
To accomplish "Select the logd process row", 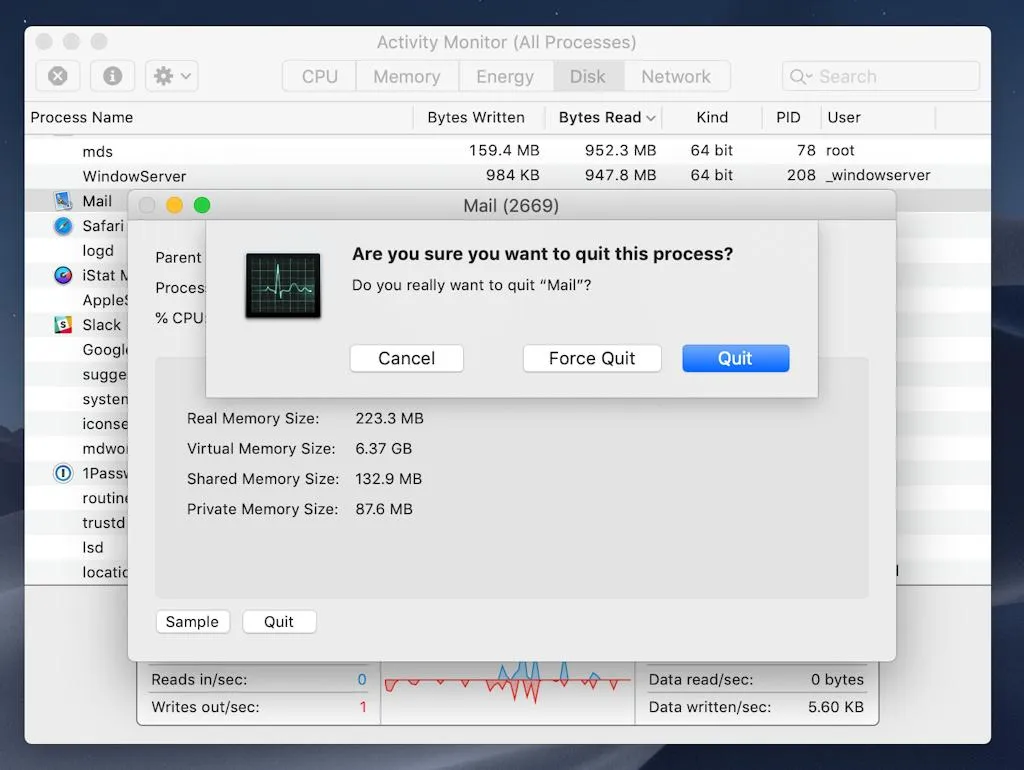I will [76, 251].
